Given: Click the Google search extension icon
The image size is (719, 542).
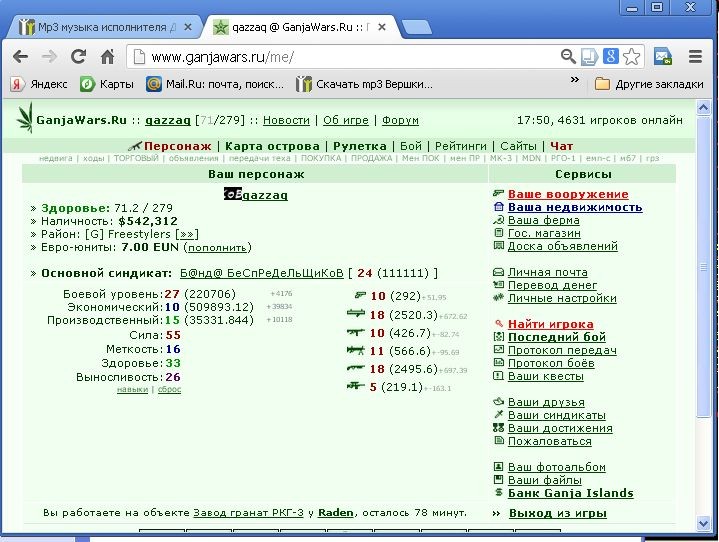Looking at the screenshot, I should coord(611,56).
